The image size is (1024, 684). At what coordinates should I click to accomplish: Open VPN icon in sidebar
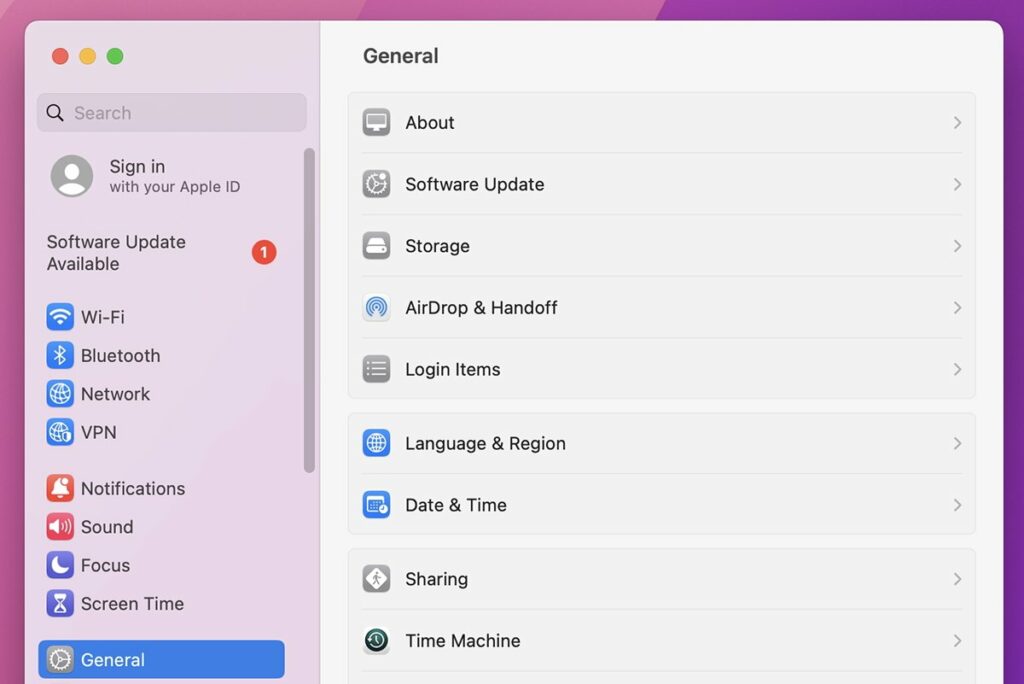click(60, 432)
